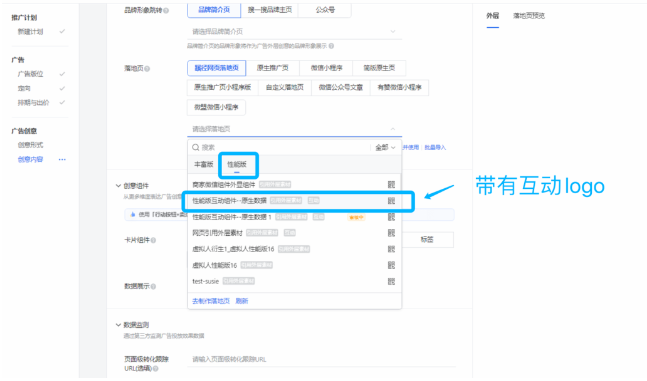Choose test-susie from list
This screenshot has height=381, width=647.
click(294, 281)
